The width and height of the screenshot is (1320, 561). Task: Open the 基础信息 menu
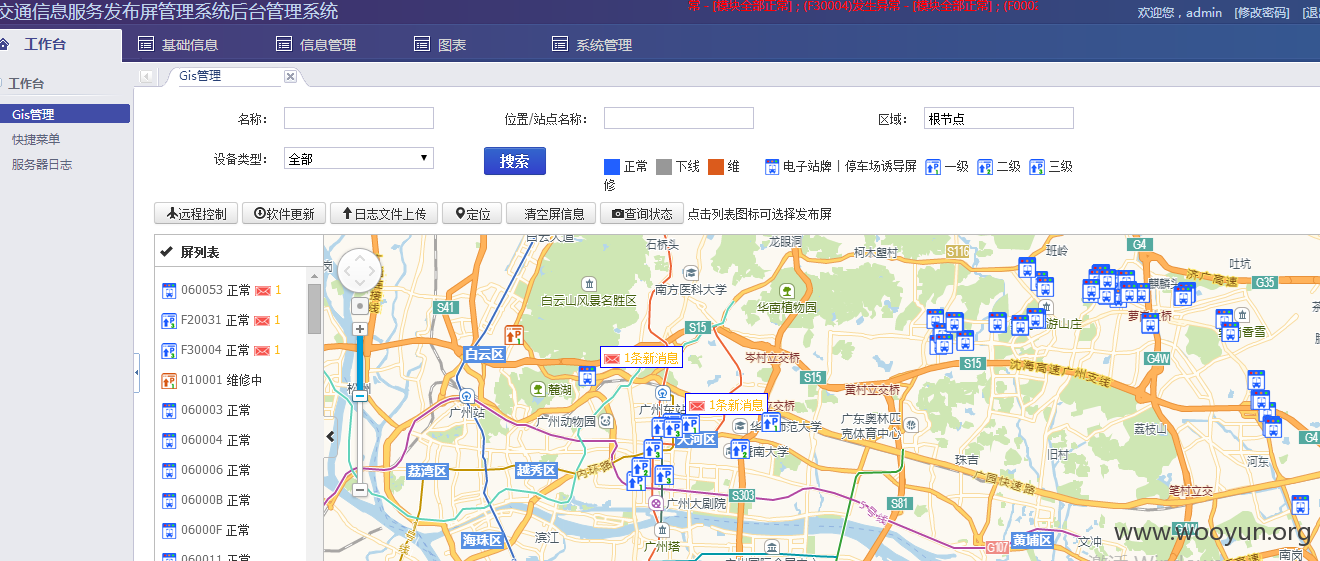[x=178, y=44]
